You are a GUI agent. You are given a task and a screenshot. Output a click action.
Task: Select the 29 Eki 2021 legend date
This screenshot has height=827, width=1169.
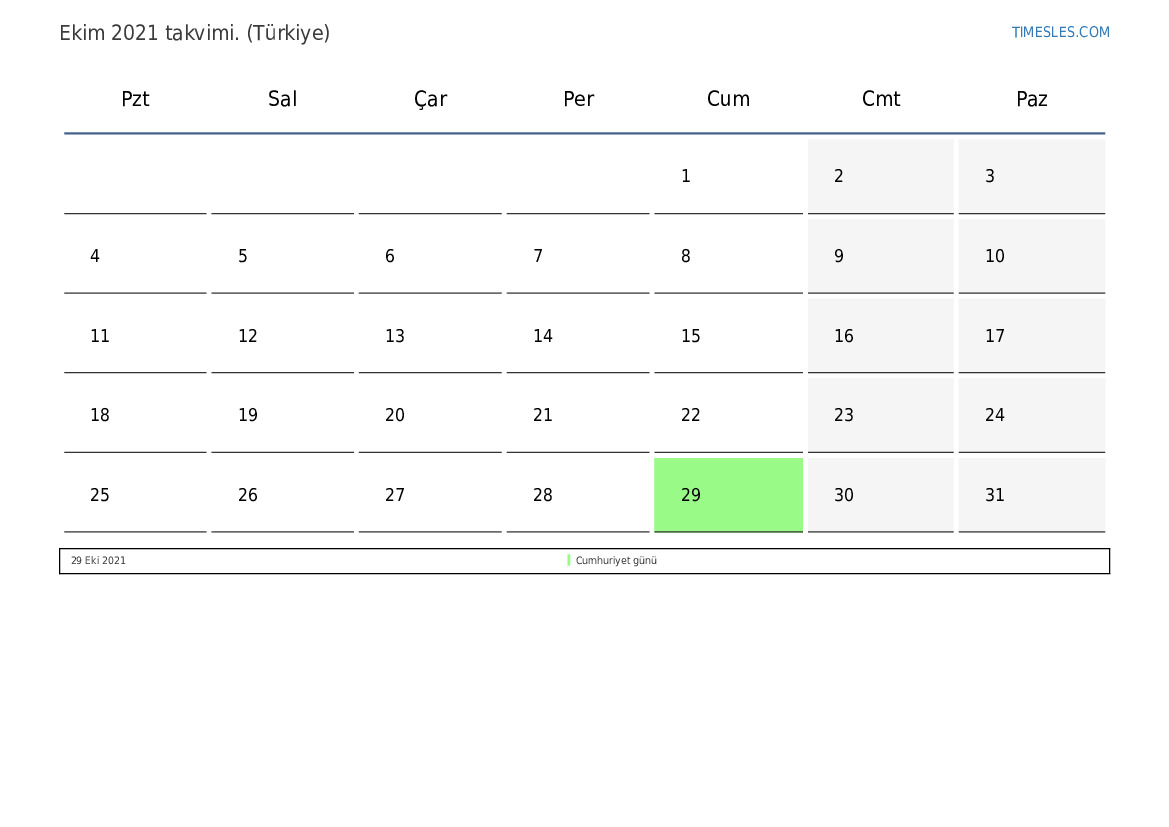(98, 561)
